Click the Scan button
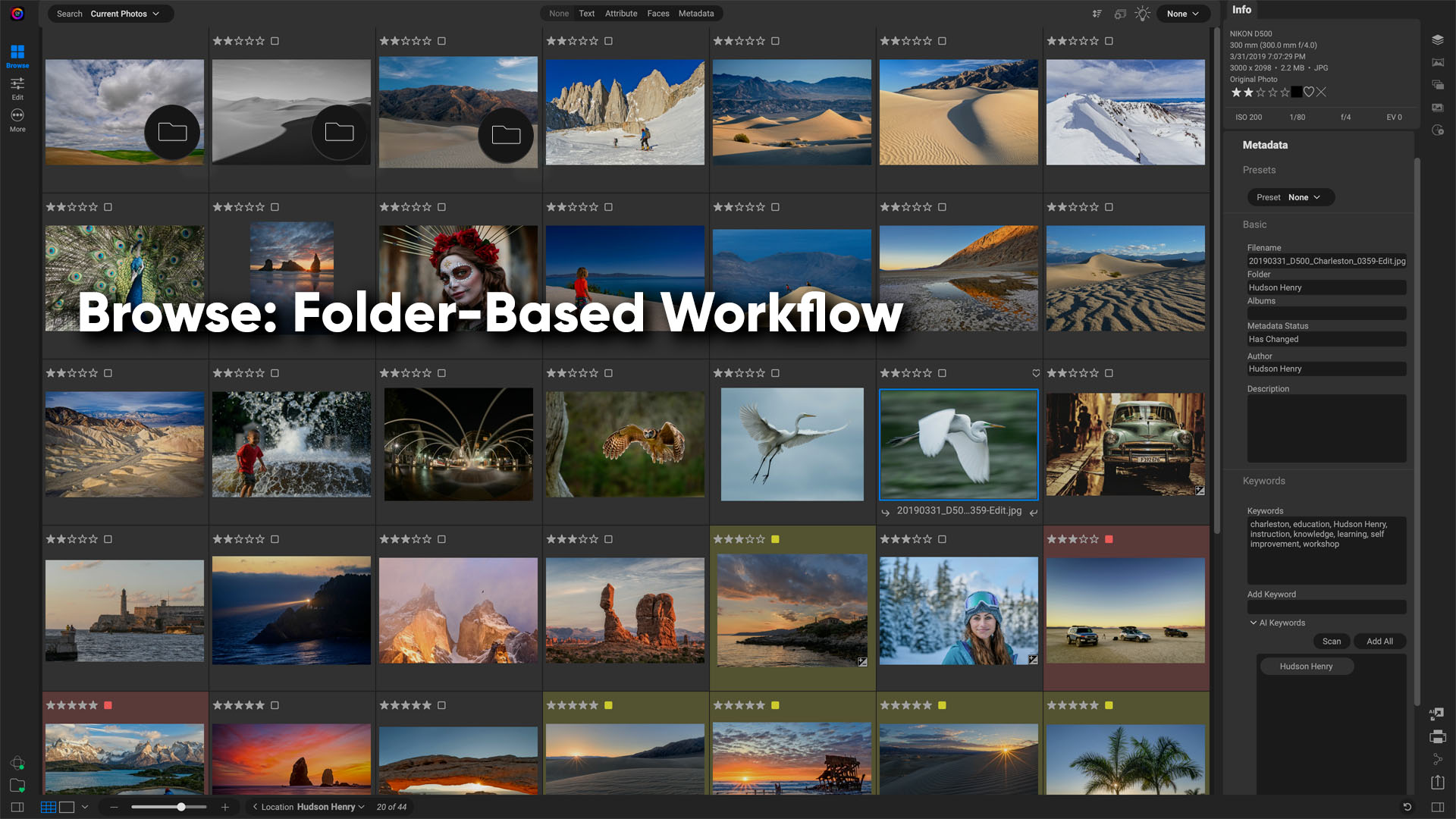 (x=1332, y=642)
